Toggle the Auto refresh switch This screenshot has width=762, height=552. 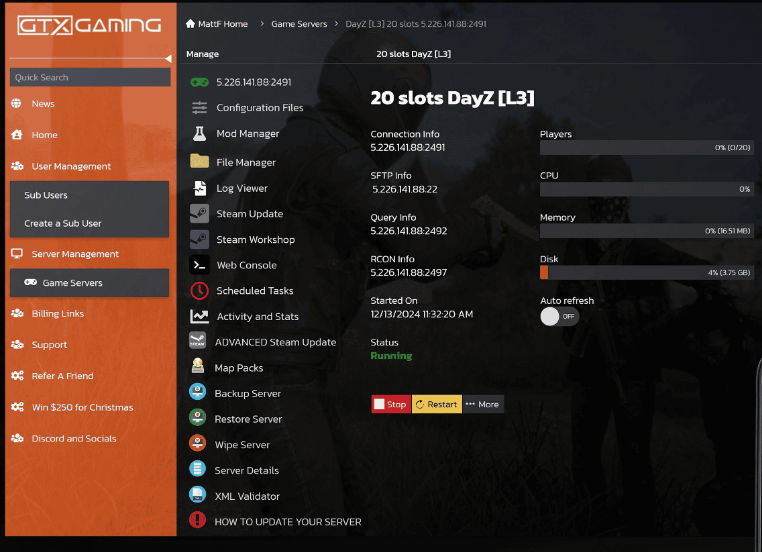(559, 316)
